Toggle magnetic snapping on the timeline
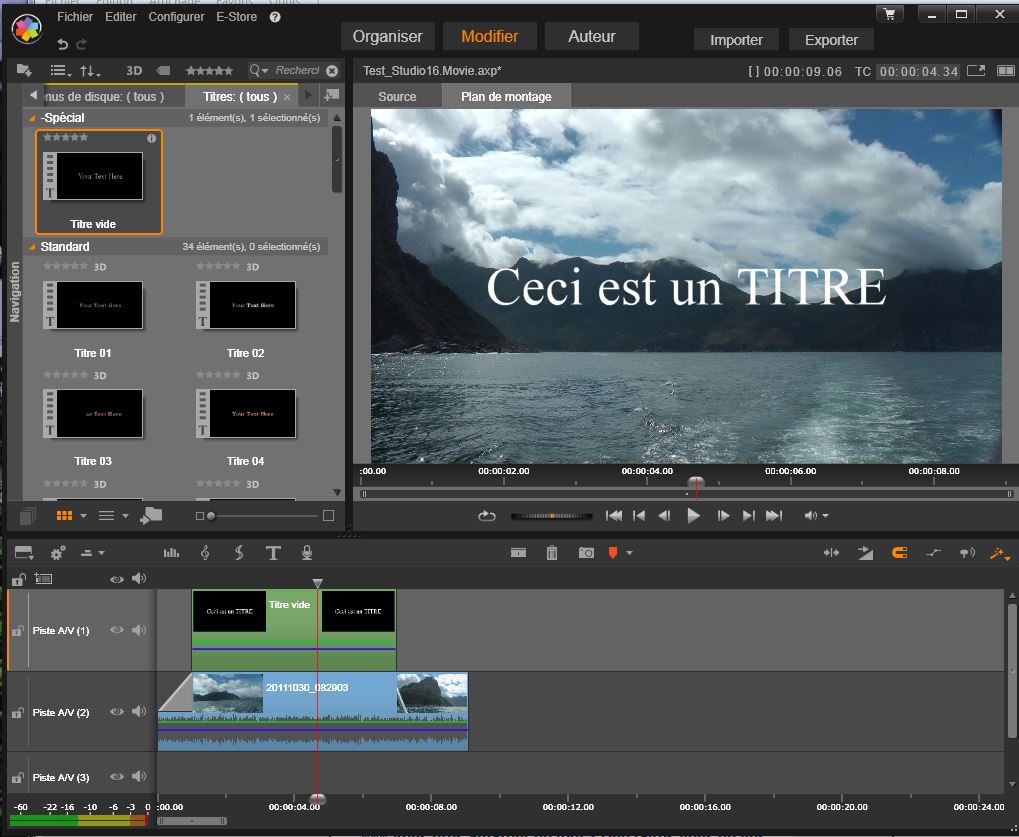 tap(899, 553)
